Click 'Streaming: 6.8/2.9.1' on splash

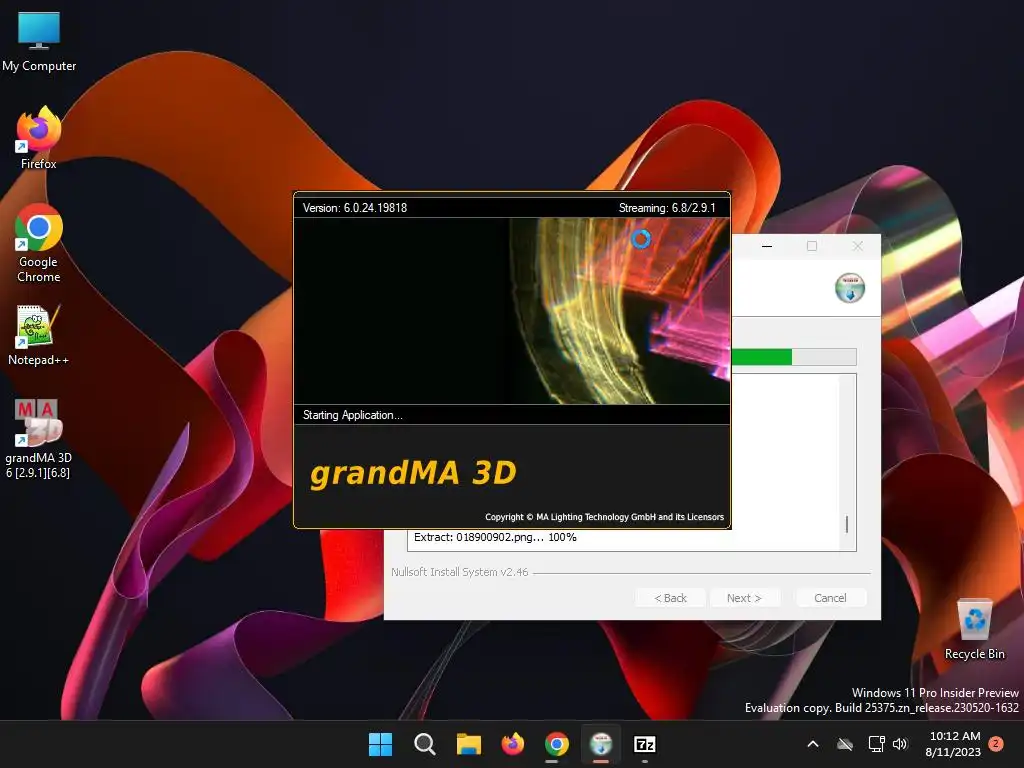click(x=667, y=208)
